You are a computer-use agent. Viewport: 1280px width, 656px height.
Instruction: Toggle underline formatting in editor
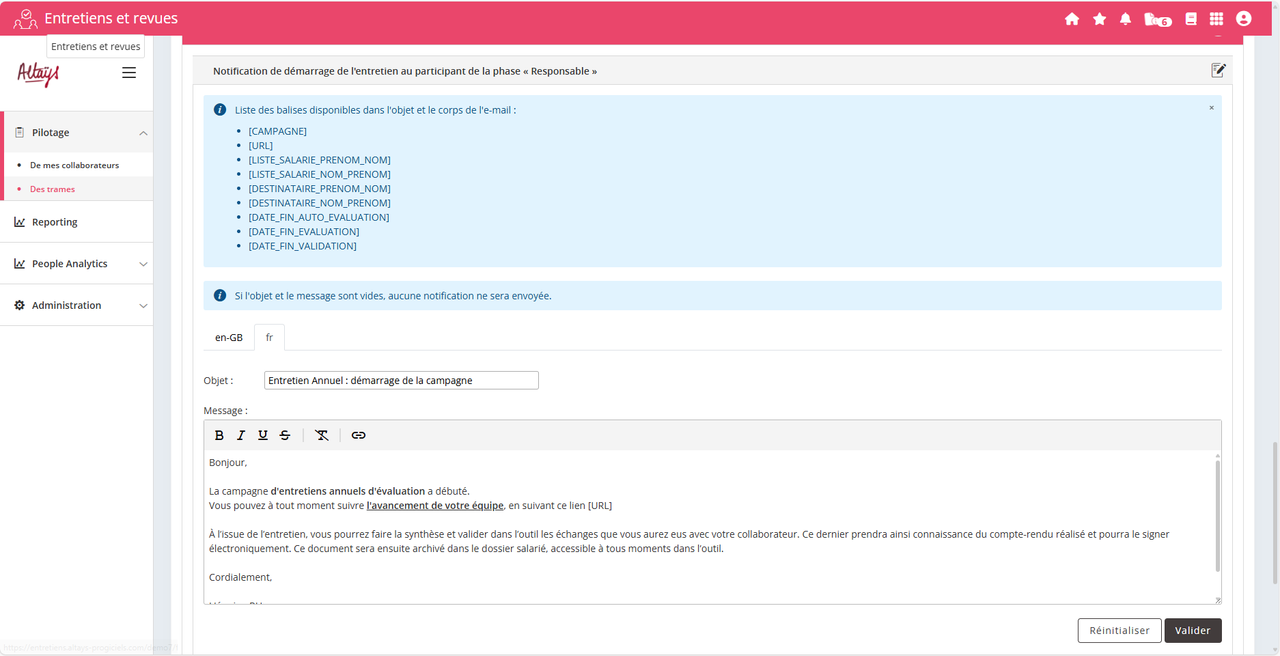point(263,435)
